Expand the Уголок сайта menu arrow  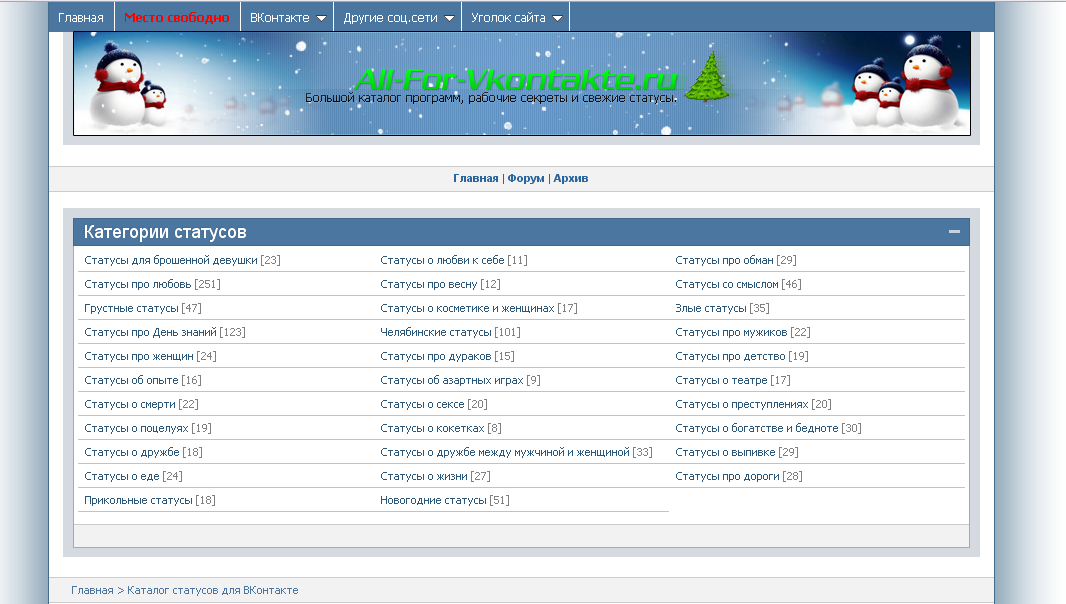(x=557, y=18)
